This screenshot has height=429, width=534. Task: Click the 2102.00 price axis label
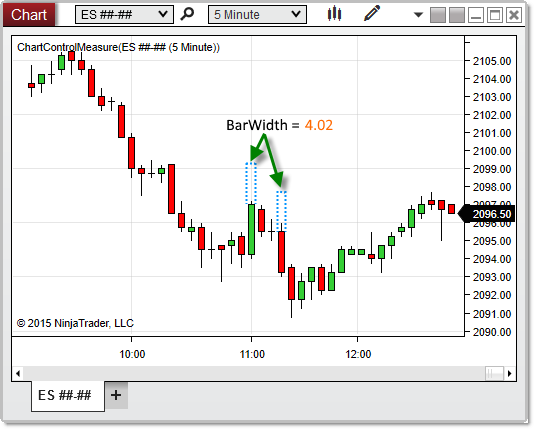tap(492, 115)
